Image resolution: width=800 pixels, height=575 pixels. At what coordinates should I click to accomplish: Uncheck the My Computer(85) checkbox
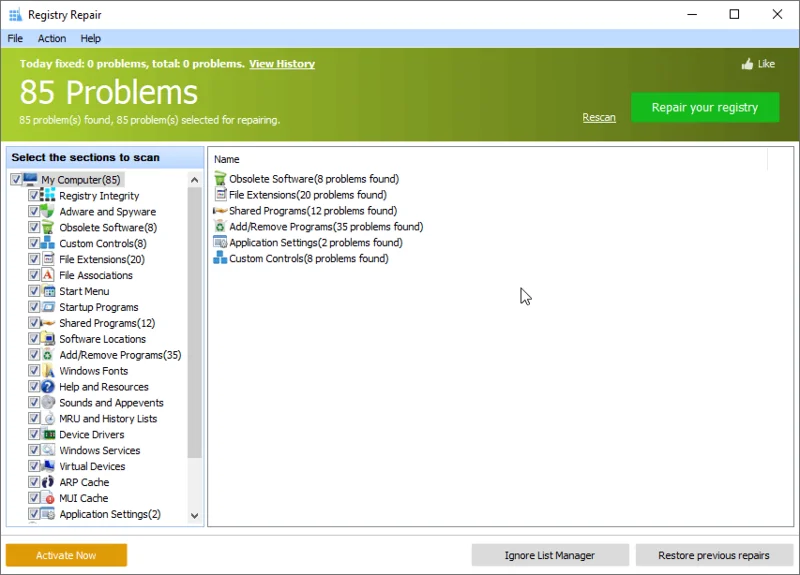[16, 180]
